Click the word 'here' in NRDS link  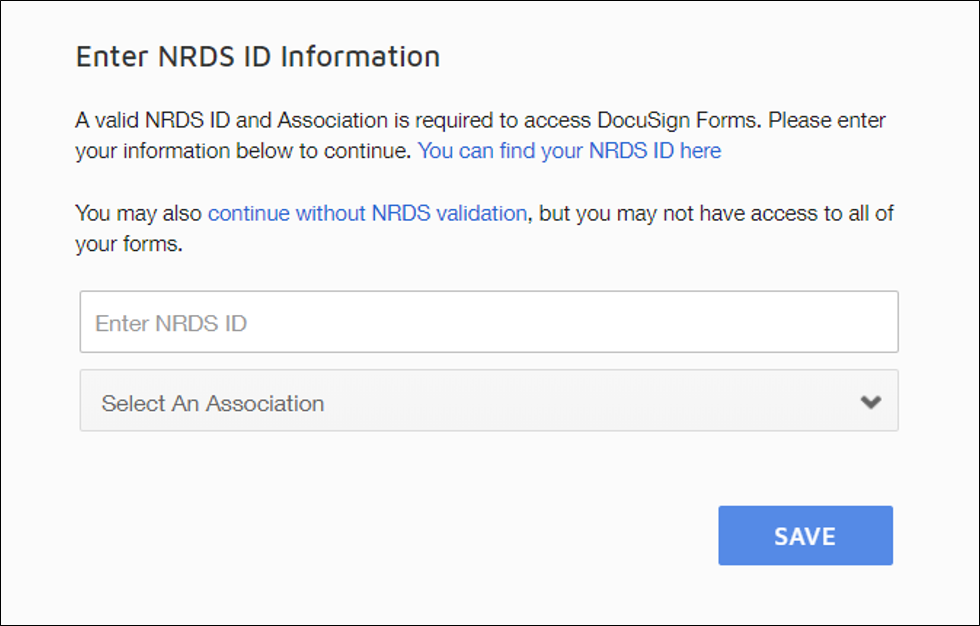point(700,151)
